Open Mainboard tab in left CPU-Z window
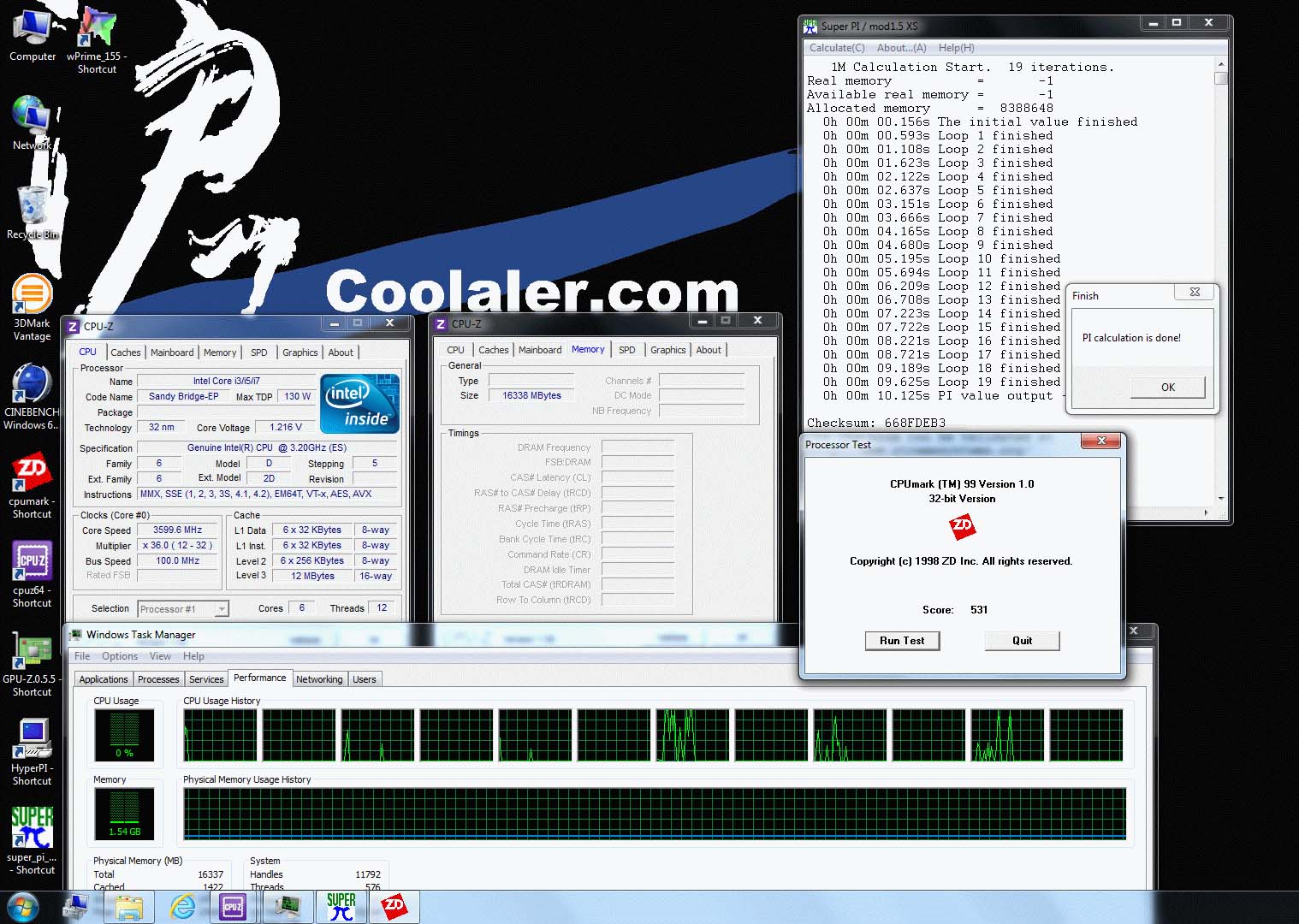Image resolution: width=1299 pixels, height=924 pixels. click(172, 352)
